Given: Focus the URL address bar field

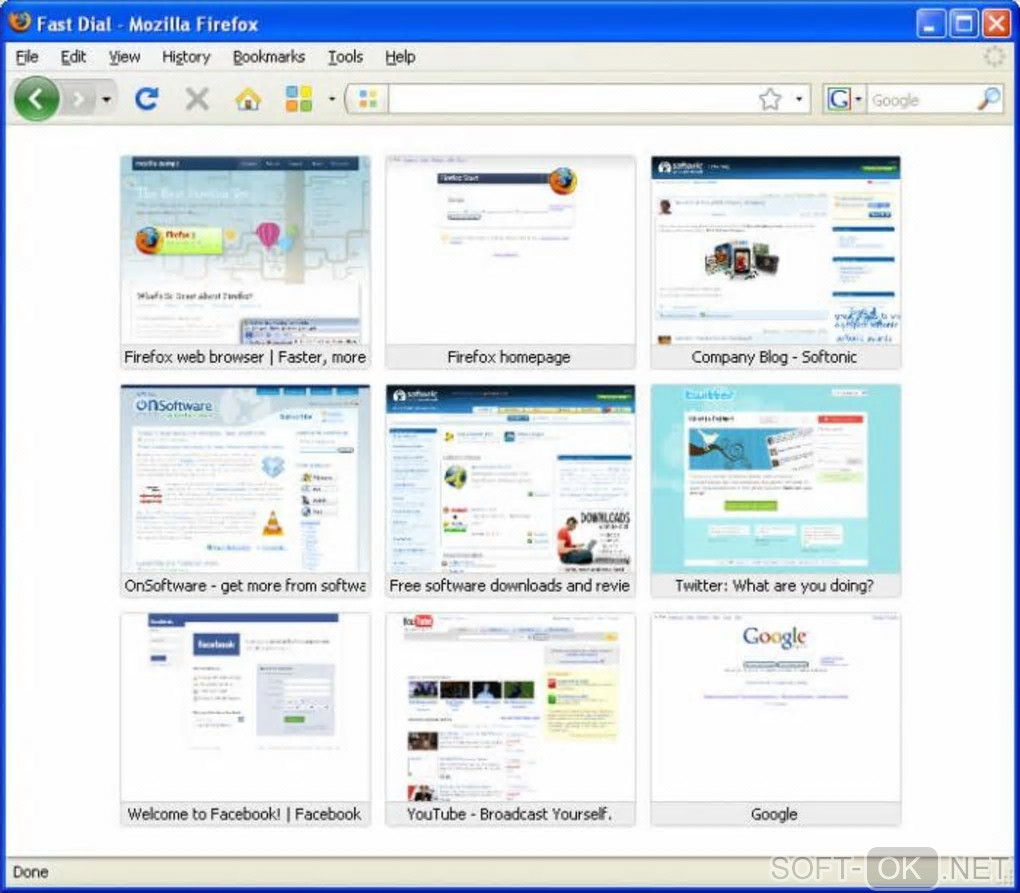Looking at the screenshot, I should coord(571,100).
